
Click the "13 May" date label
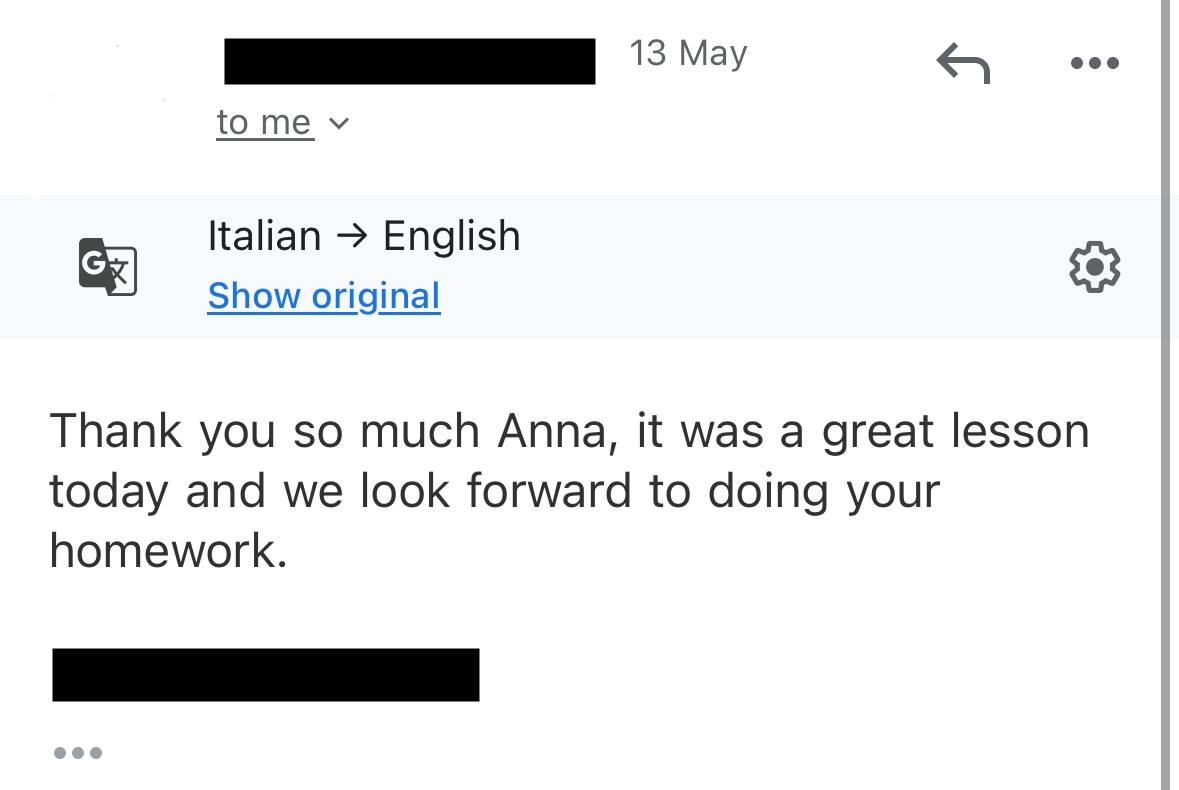tap(688, 54)
